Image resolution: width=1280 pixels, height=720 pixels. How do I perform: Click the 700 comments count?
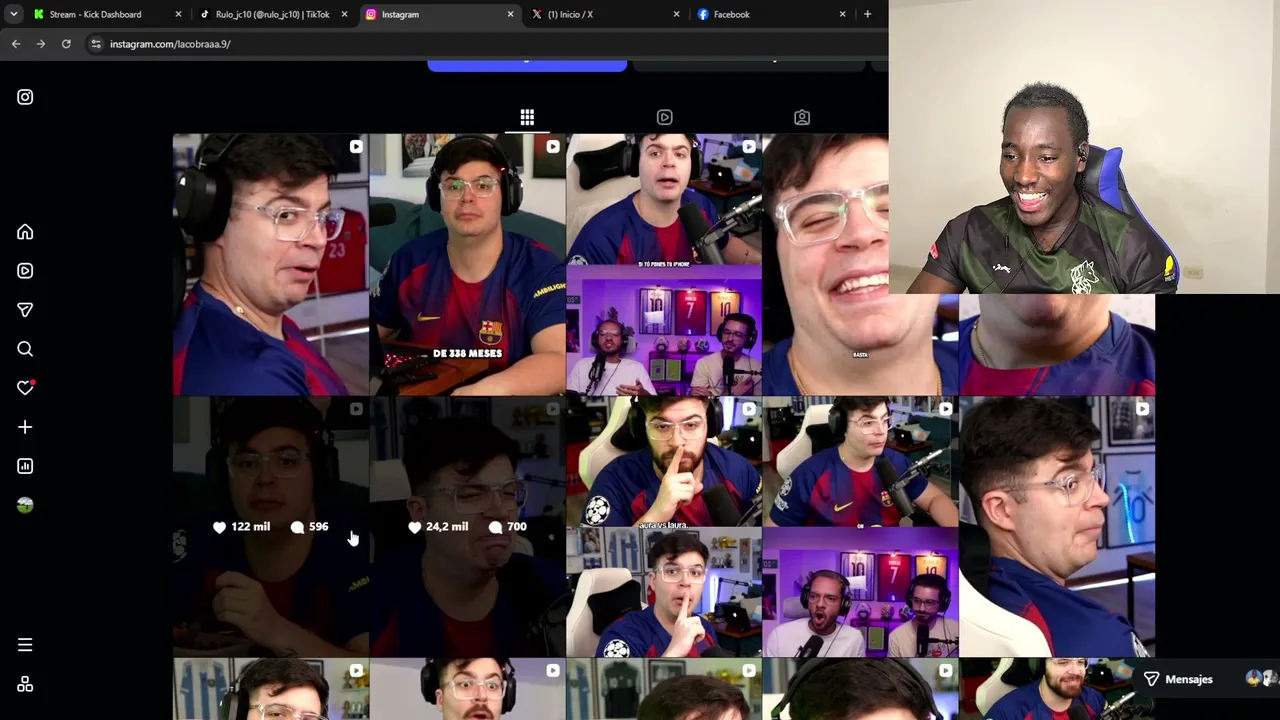point(516,527)
